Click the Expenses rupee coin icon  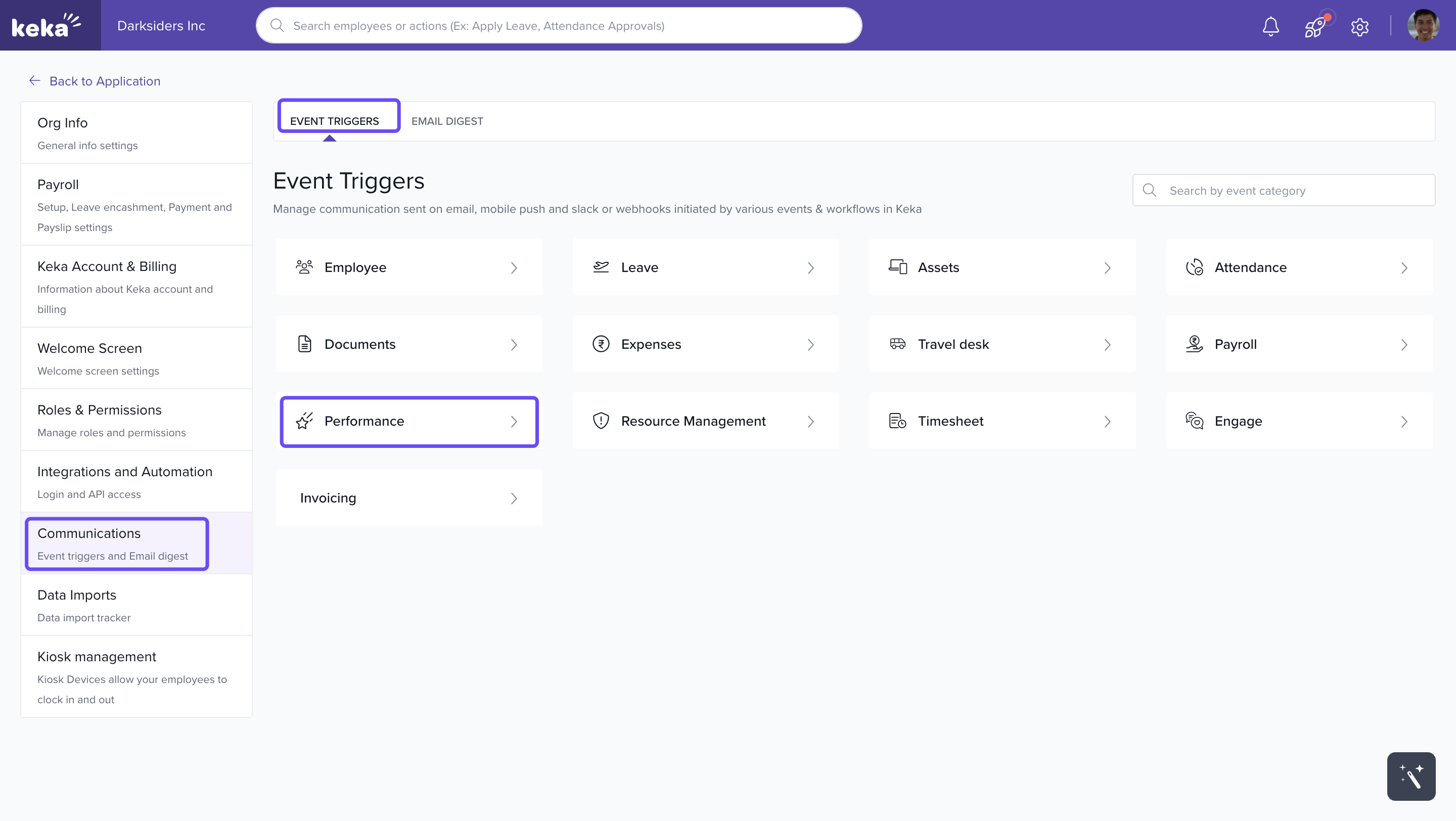601,344
